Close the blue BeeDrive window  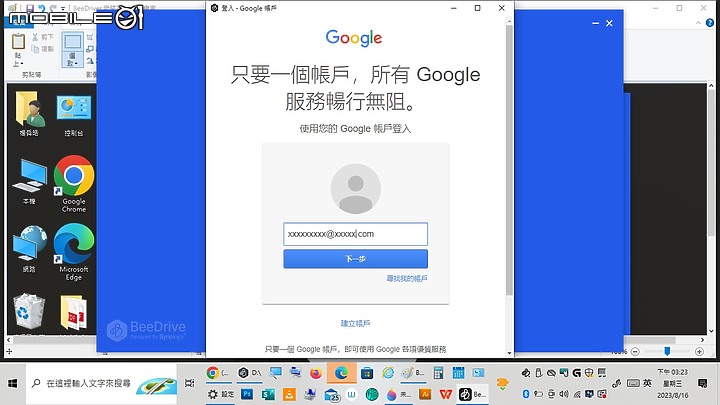[609, 23]
